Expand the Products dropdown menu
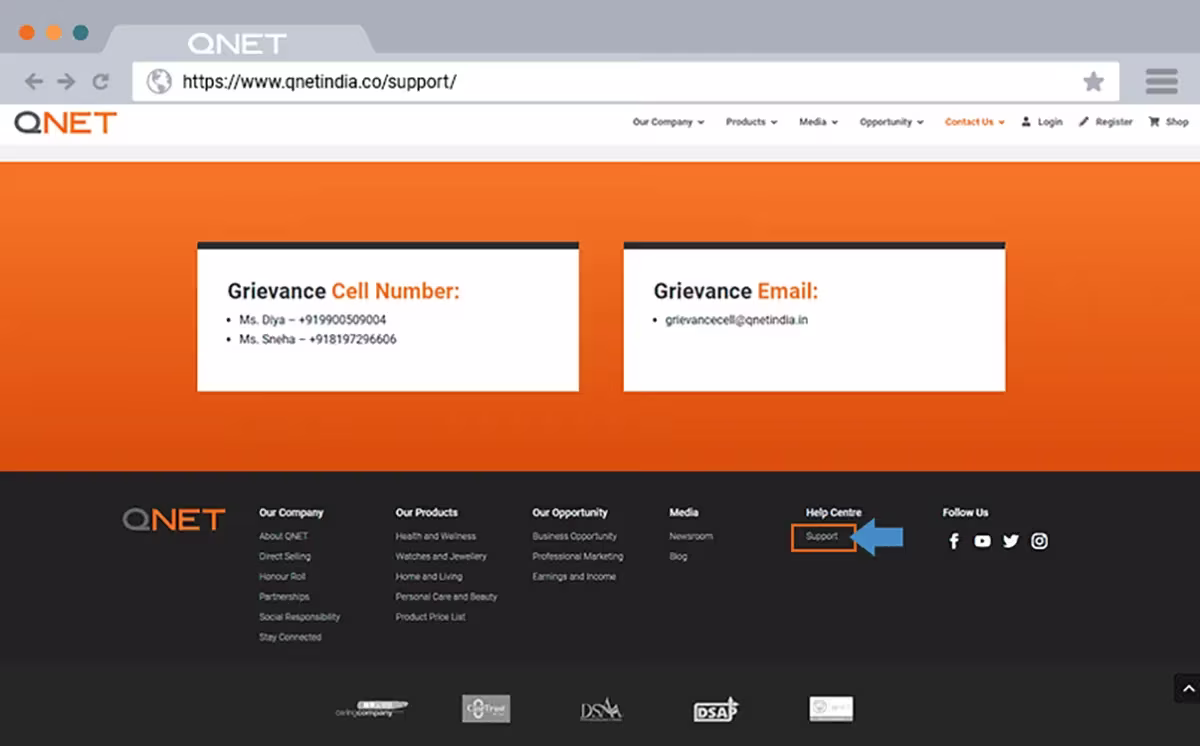 pyautogui.click(x=751, y=122)
